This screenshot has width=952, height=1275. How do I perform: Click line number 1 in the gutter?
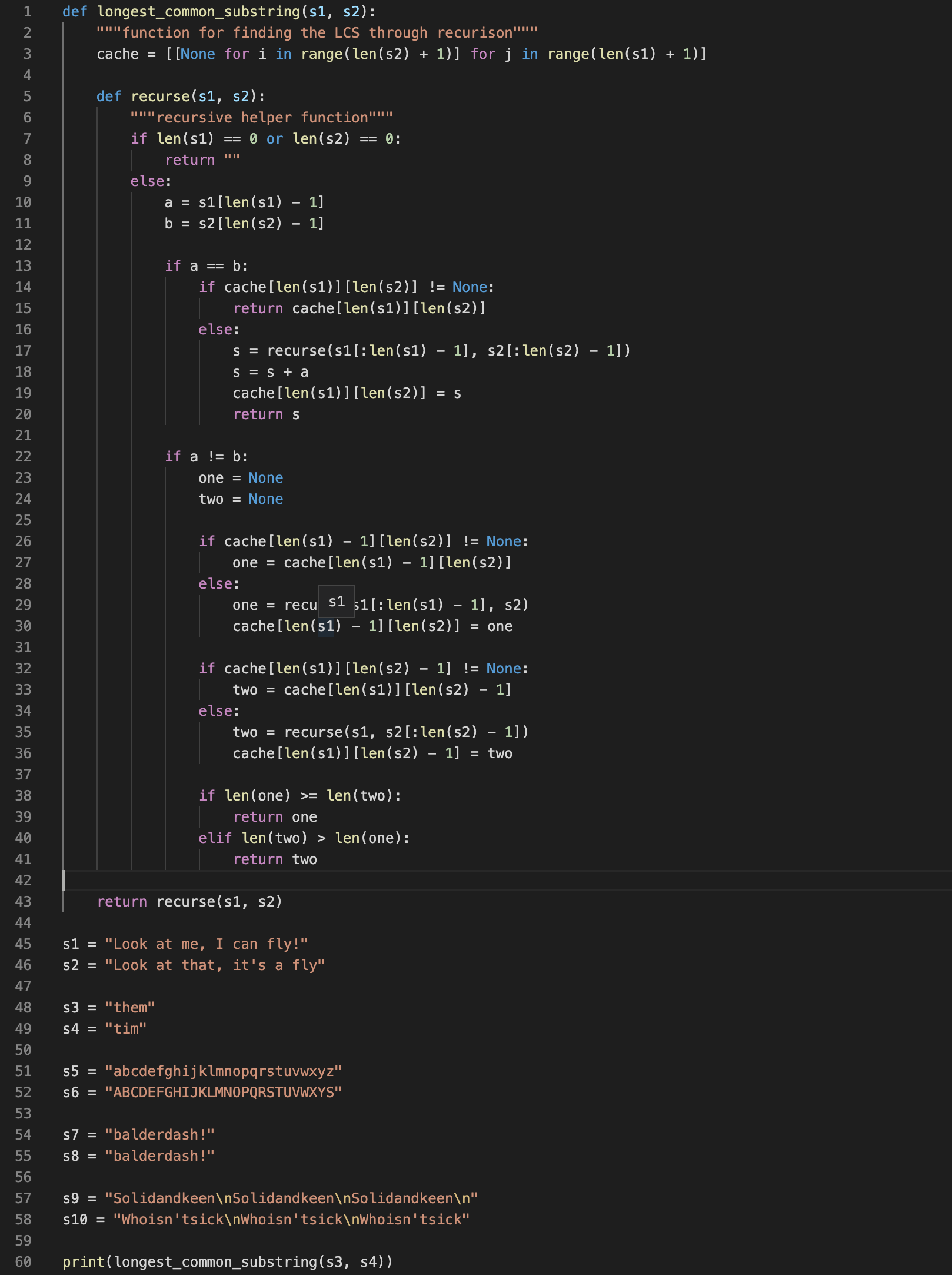[28, 12]
